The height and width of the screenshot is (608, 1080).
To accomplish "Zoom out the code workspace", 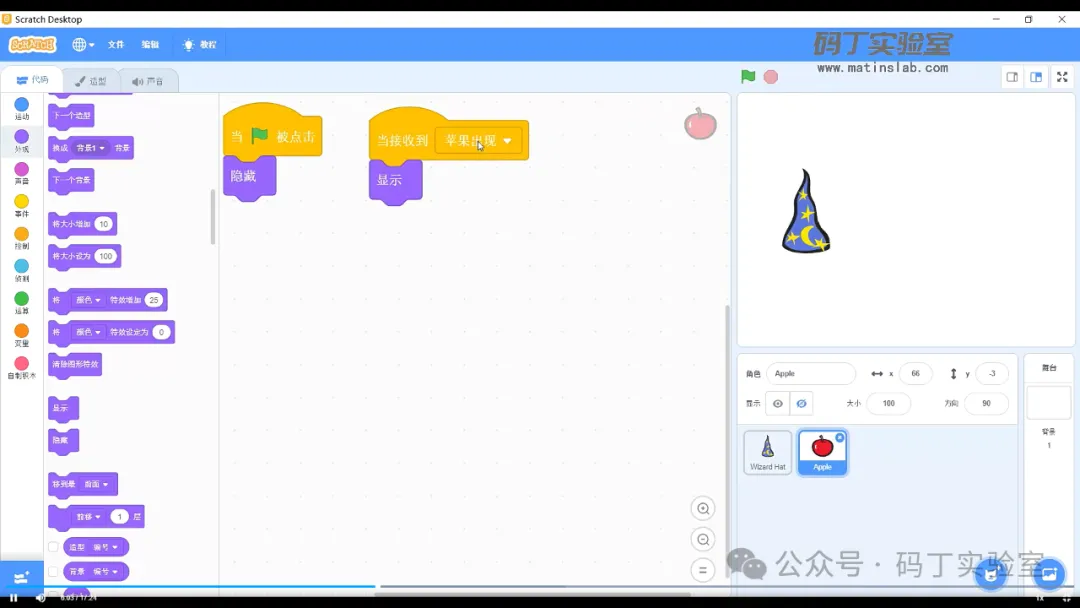I will pyautogui.click(x=703, y=539).
